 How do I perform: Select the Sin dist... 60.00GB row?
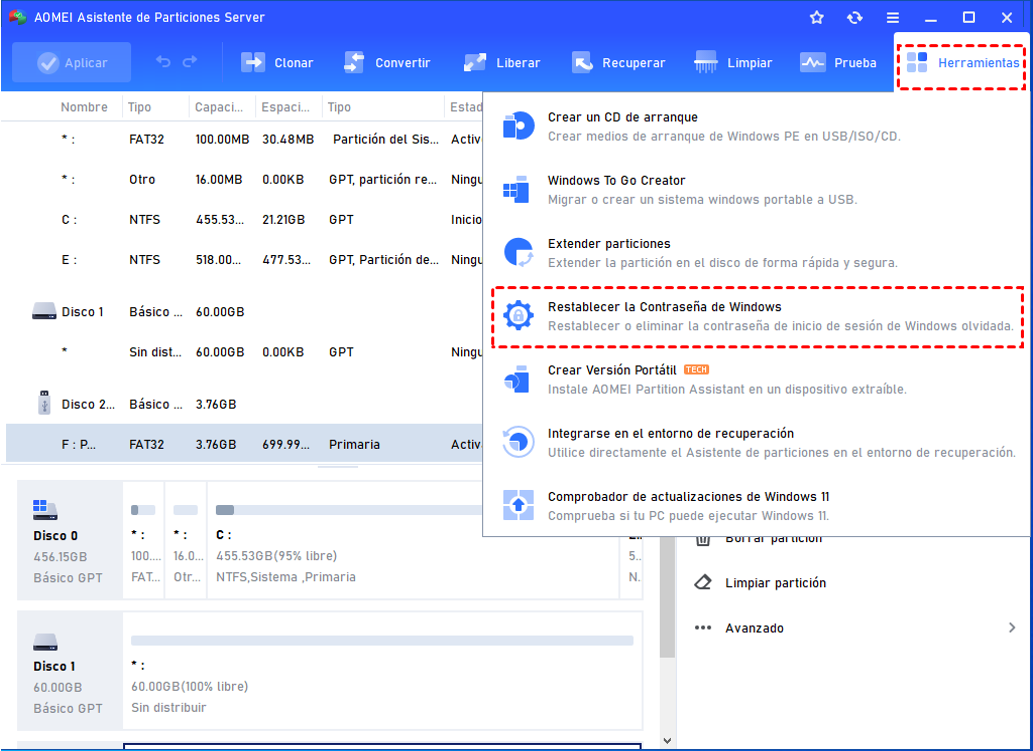(x=244, y=352)
